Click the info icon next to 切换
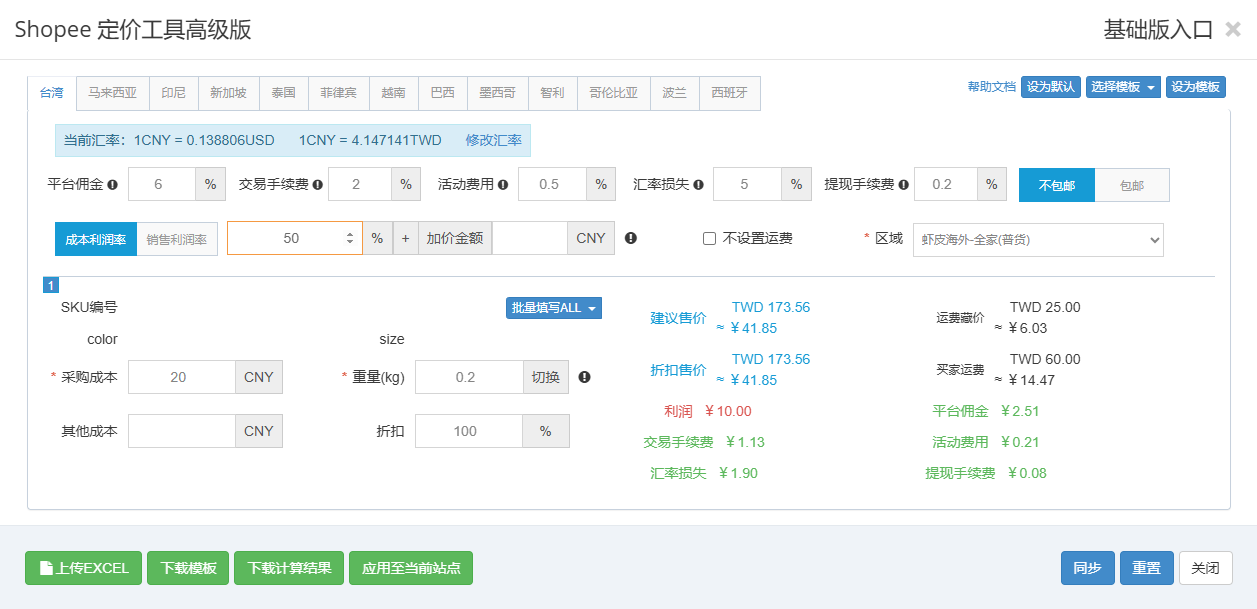The height and width of the screenshot is (609, 1257). point(584,377)
